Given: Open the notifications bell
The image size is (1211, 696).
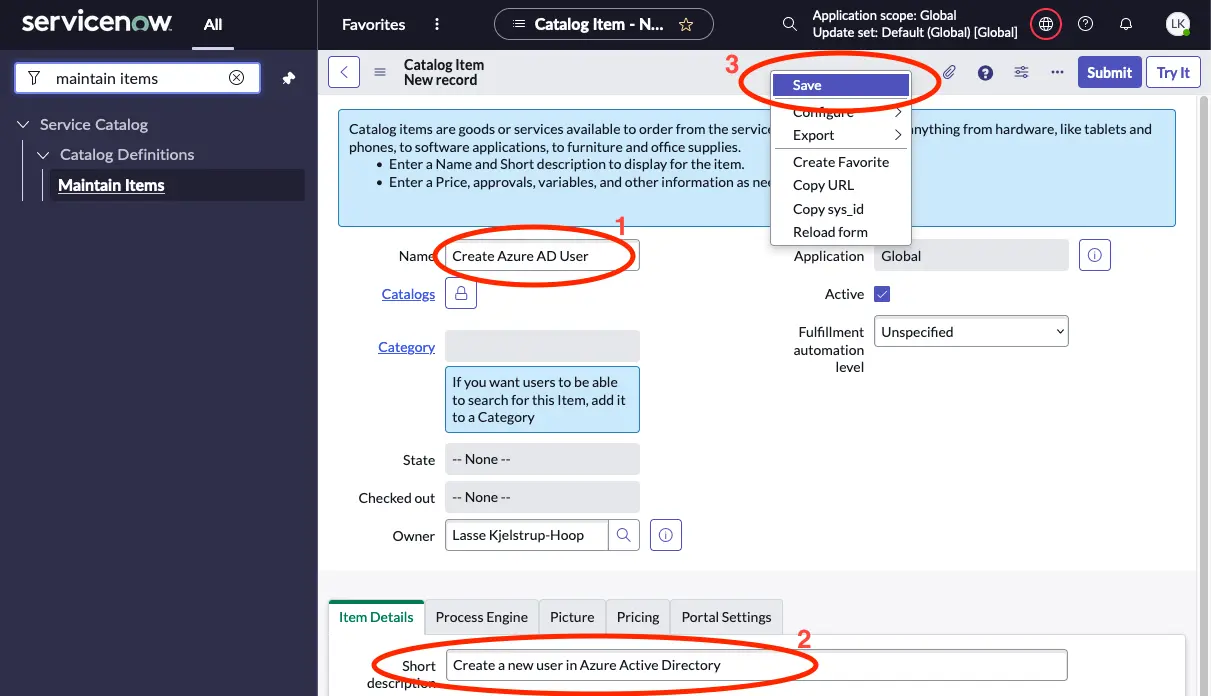Looking at the screenshot, I should coord(1126,23).
